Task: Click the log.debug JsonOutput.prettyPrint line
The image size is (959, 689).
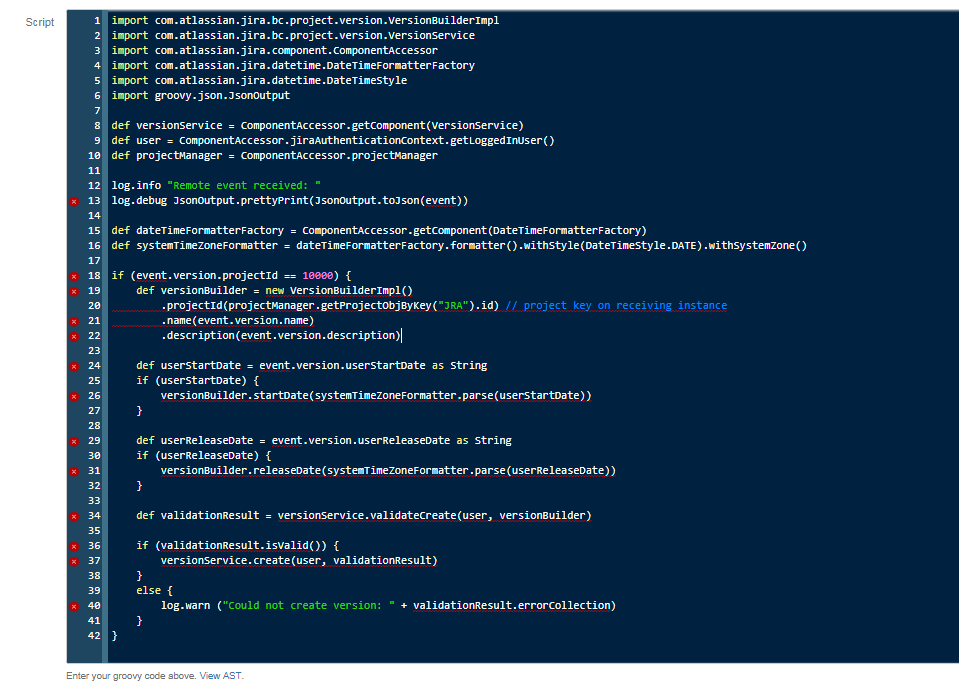Action: click(290, 200)
